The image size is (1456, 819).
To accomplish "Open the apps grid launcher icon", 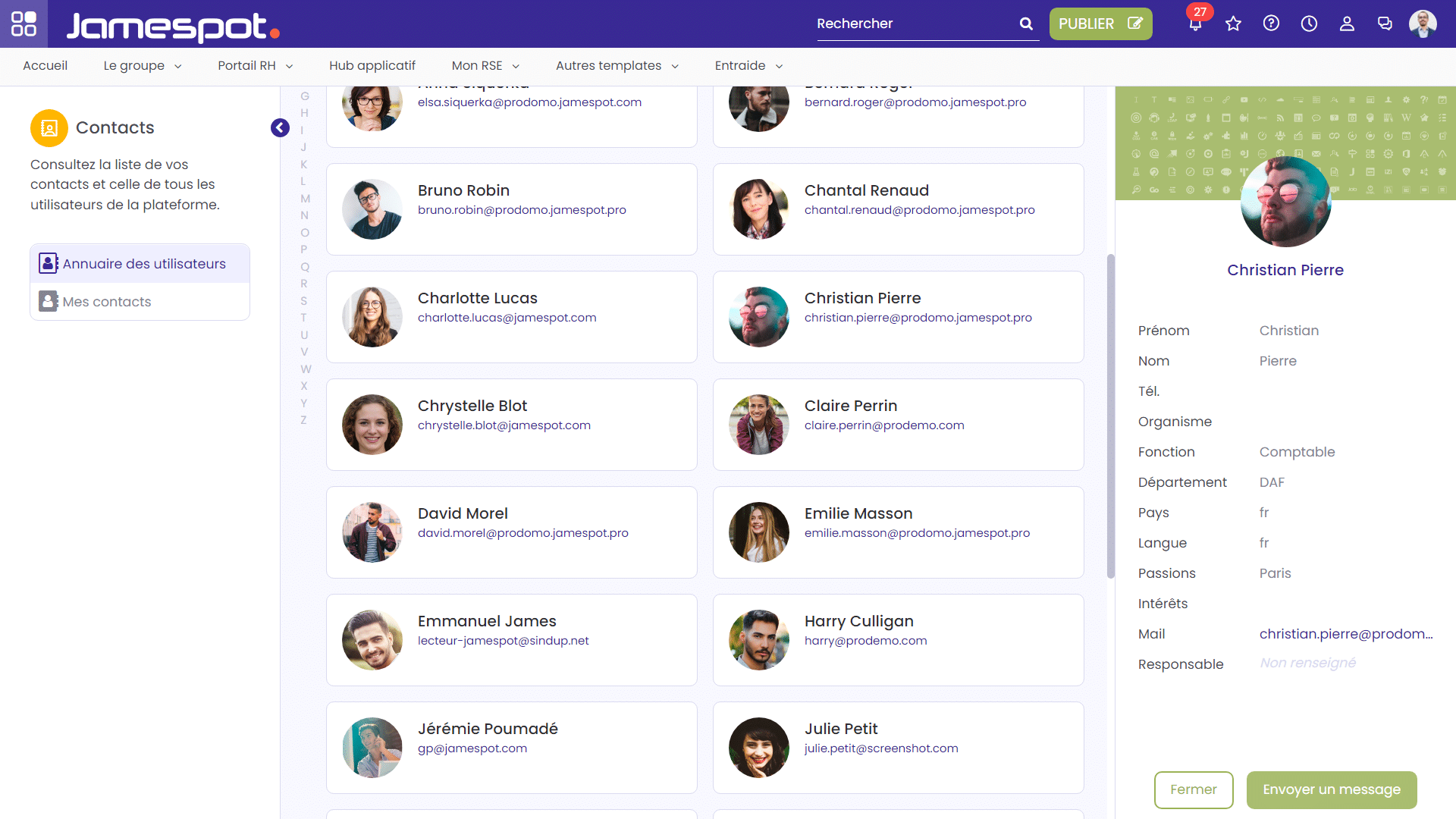I will tap(24, 24).
